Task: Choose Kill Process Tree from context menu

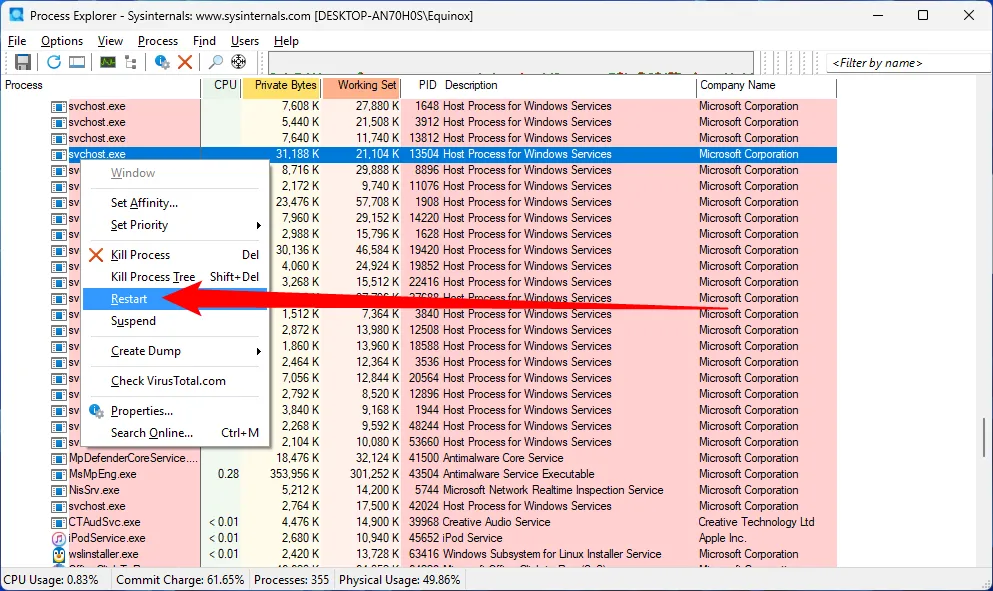Action: click(x=153, y=277)
